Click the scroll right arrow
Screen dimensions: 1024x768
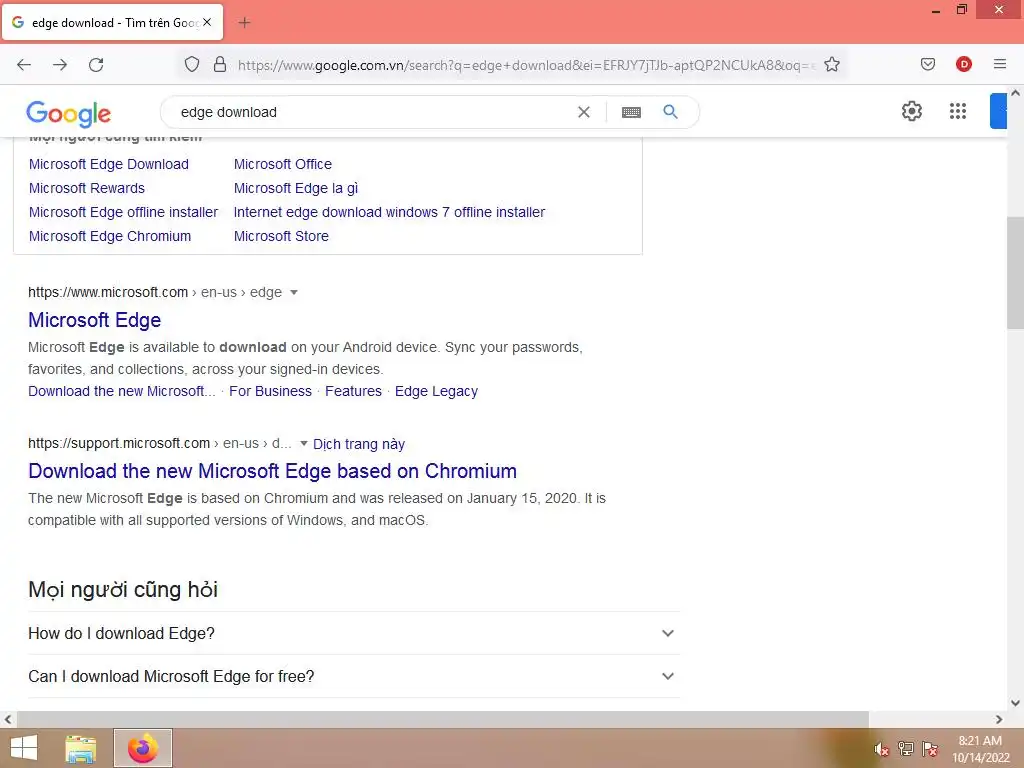click(x=999, y=719)
